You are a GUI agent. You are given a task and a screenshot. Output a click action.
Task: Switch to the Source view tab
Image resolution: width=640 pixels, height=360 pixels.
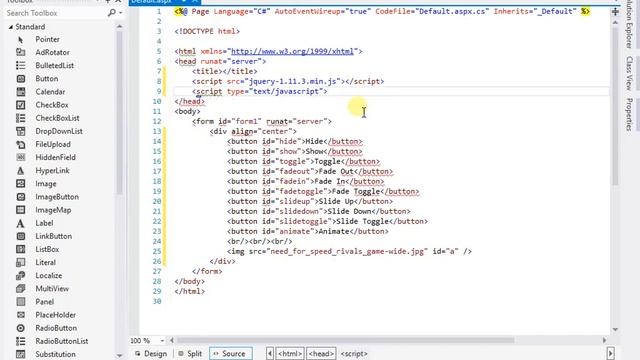click(231, 353)
